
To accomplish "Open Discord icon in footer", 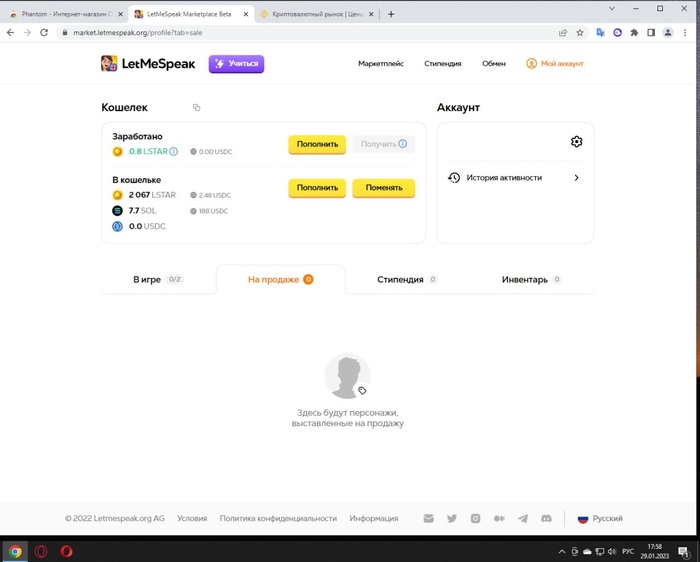I will [x=546, y=518].
